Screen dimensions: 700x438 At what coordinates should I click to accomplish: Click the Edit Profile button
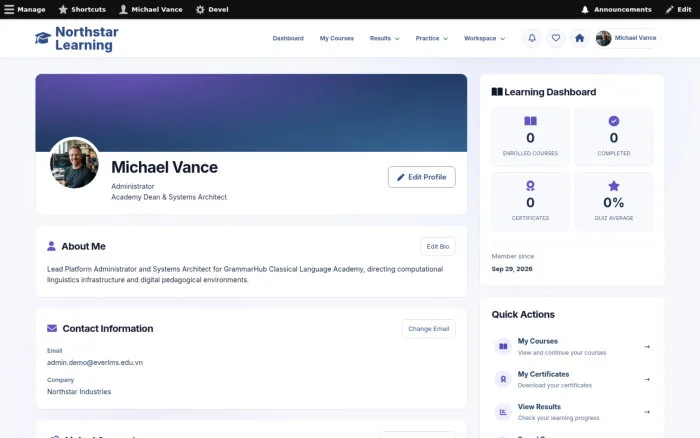(421, 177)
